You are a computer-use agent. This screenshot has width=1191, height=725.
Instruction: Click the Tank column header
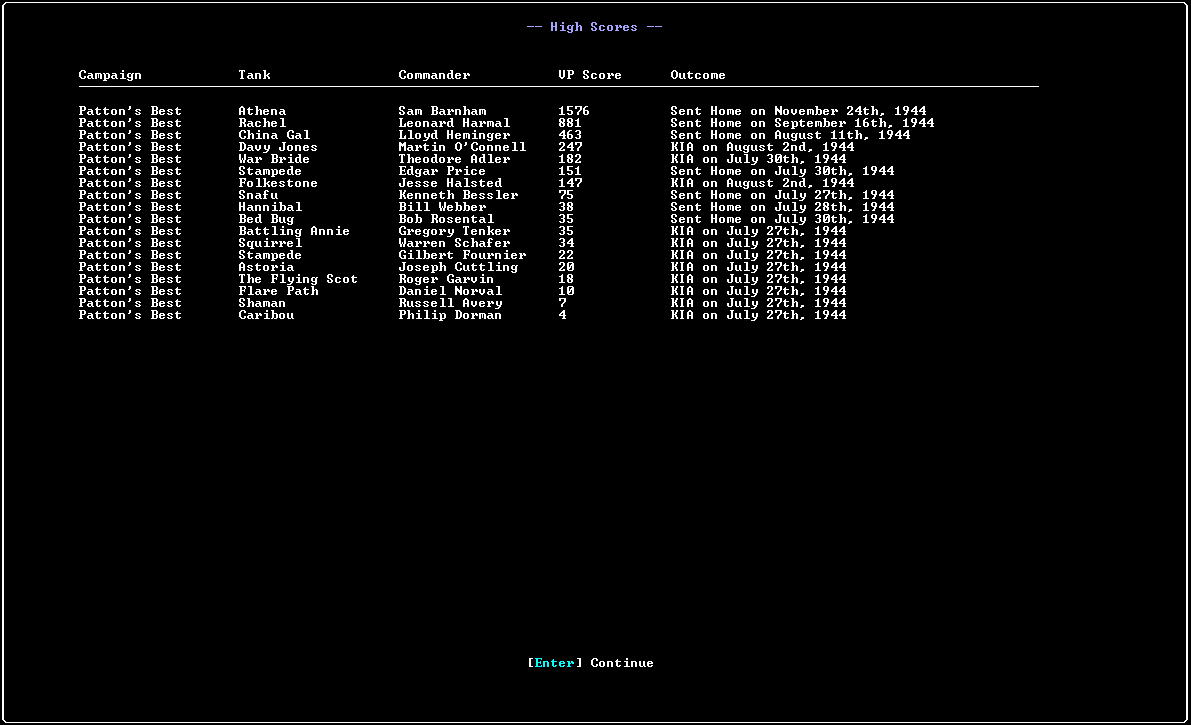pyautogui.click(x=254, y=74)
